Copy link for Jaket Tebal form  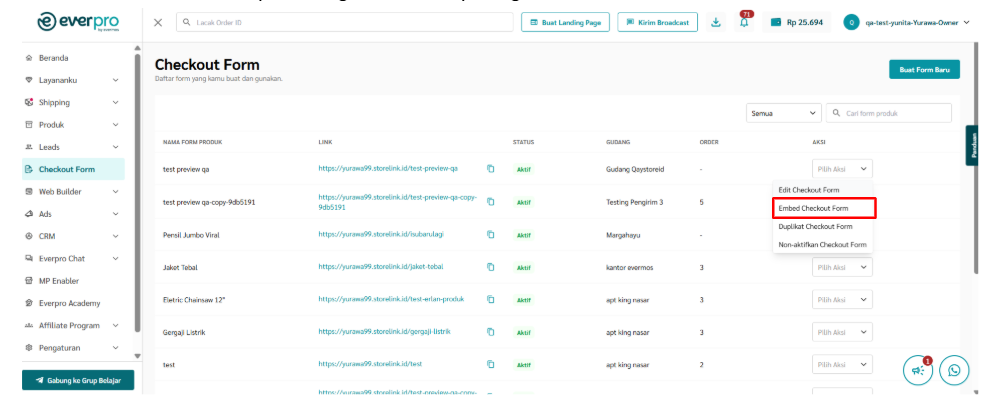[491, 267]
